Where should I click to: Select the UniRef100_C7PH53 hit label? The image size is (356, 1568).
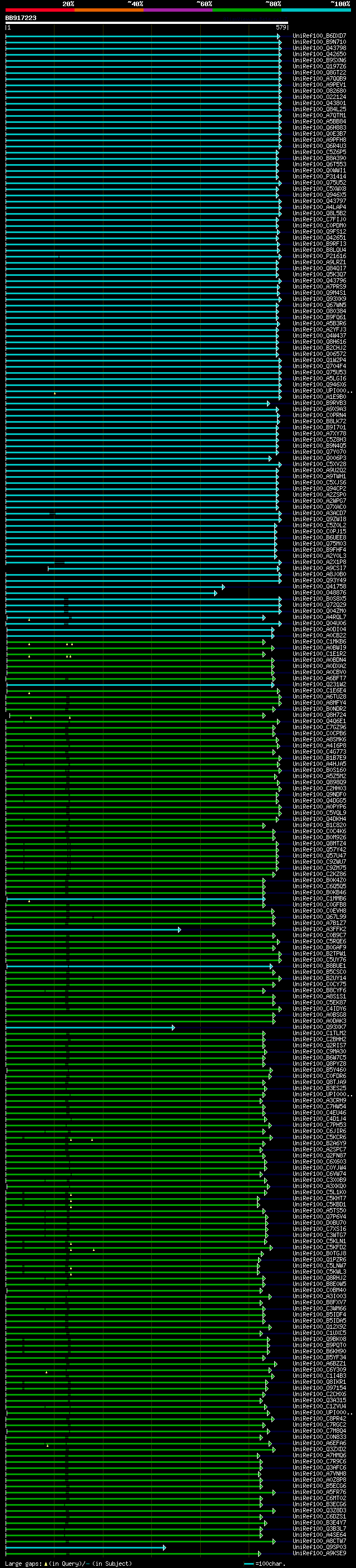coord(319,1125)
